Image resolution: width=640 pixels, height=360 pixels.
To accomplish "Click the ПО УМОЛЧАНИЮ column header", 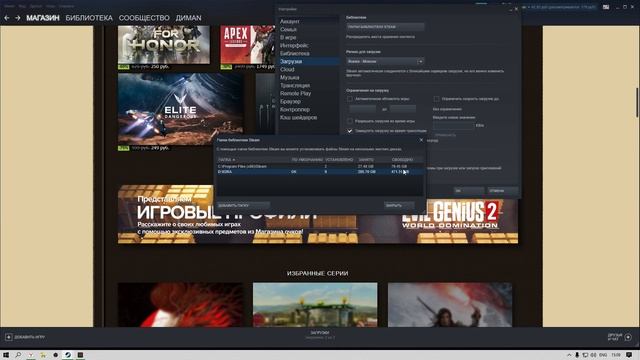I will click(307, 160).
